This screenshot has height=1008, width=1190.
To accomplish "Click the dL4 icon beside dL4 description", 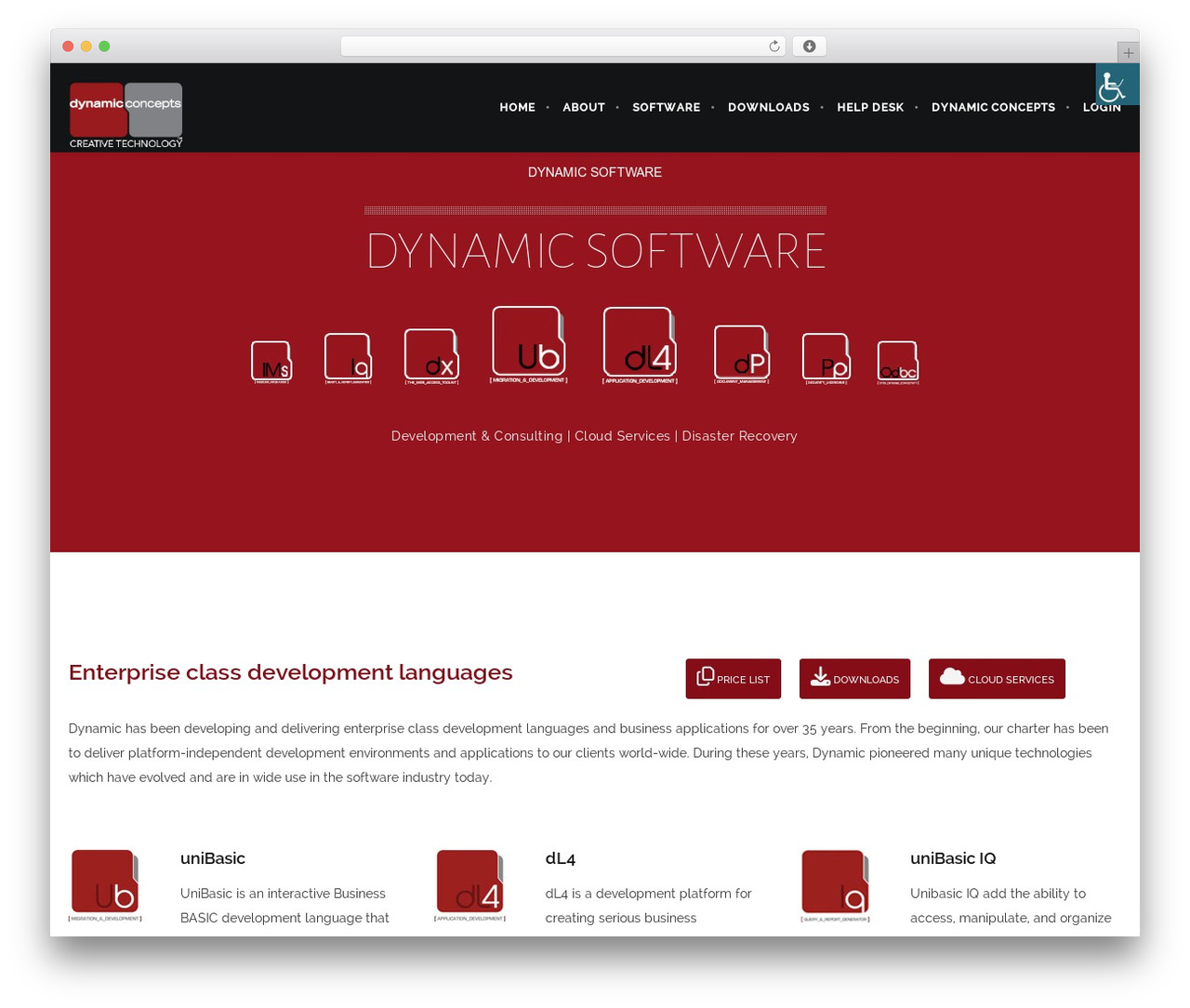I will [469, 885].
